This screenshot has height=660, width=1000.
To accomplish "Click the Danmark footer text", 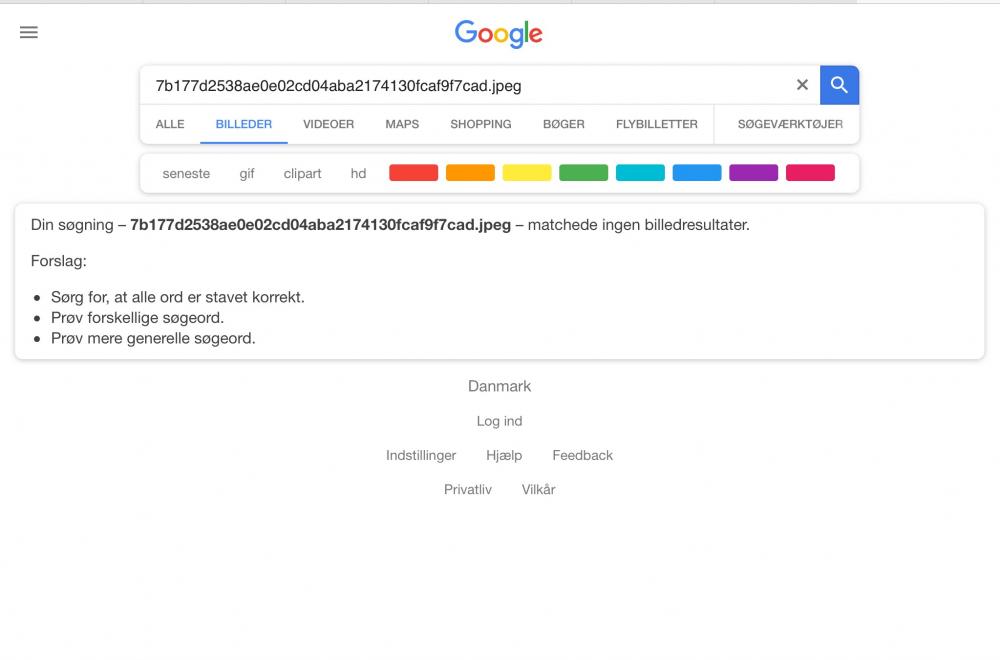I will 499,386.
